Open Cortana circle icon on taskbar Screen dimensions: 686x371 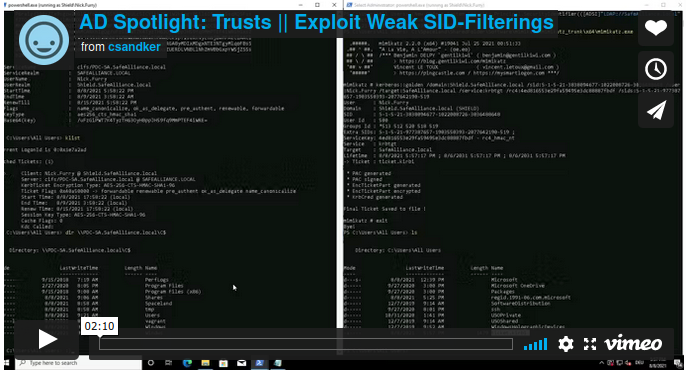[151, 363]
